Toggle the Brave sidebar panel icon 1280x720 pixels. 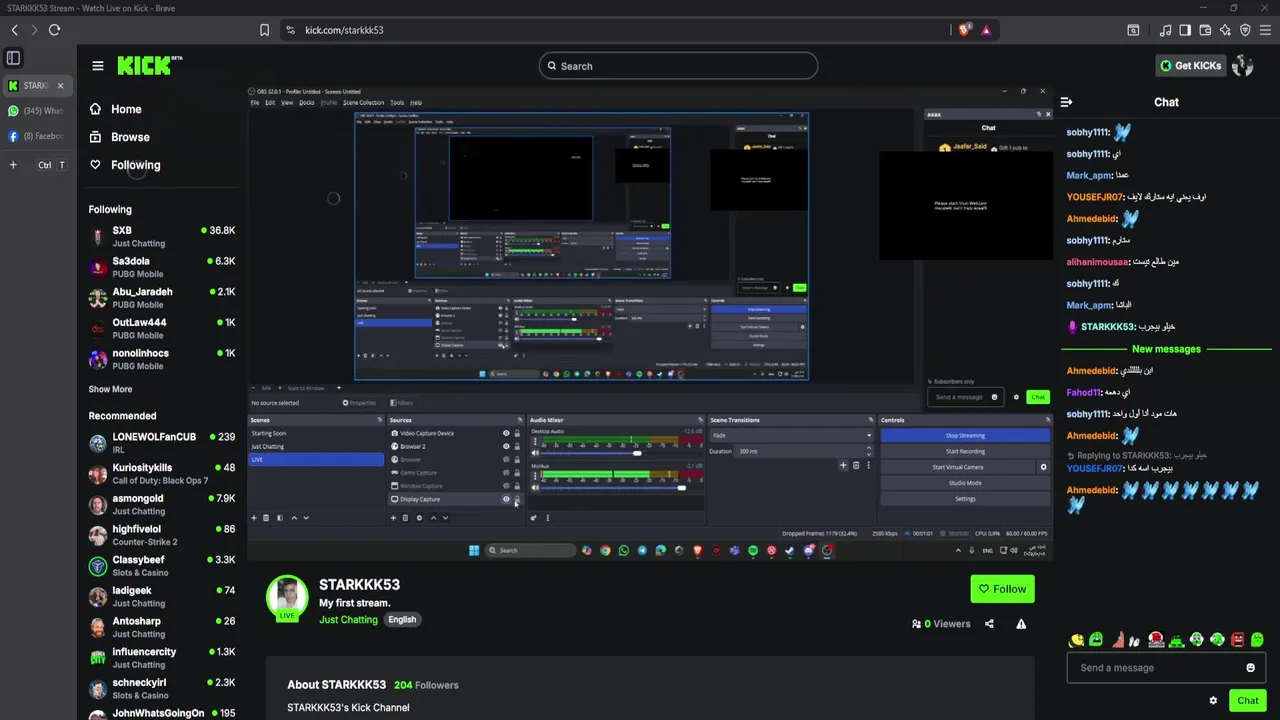(x=1185, y=30)
